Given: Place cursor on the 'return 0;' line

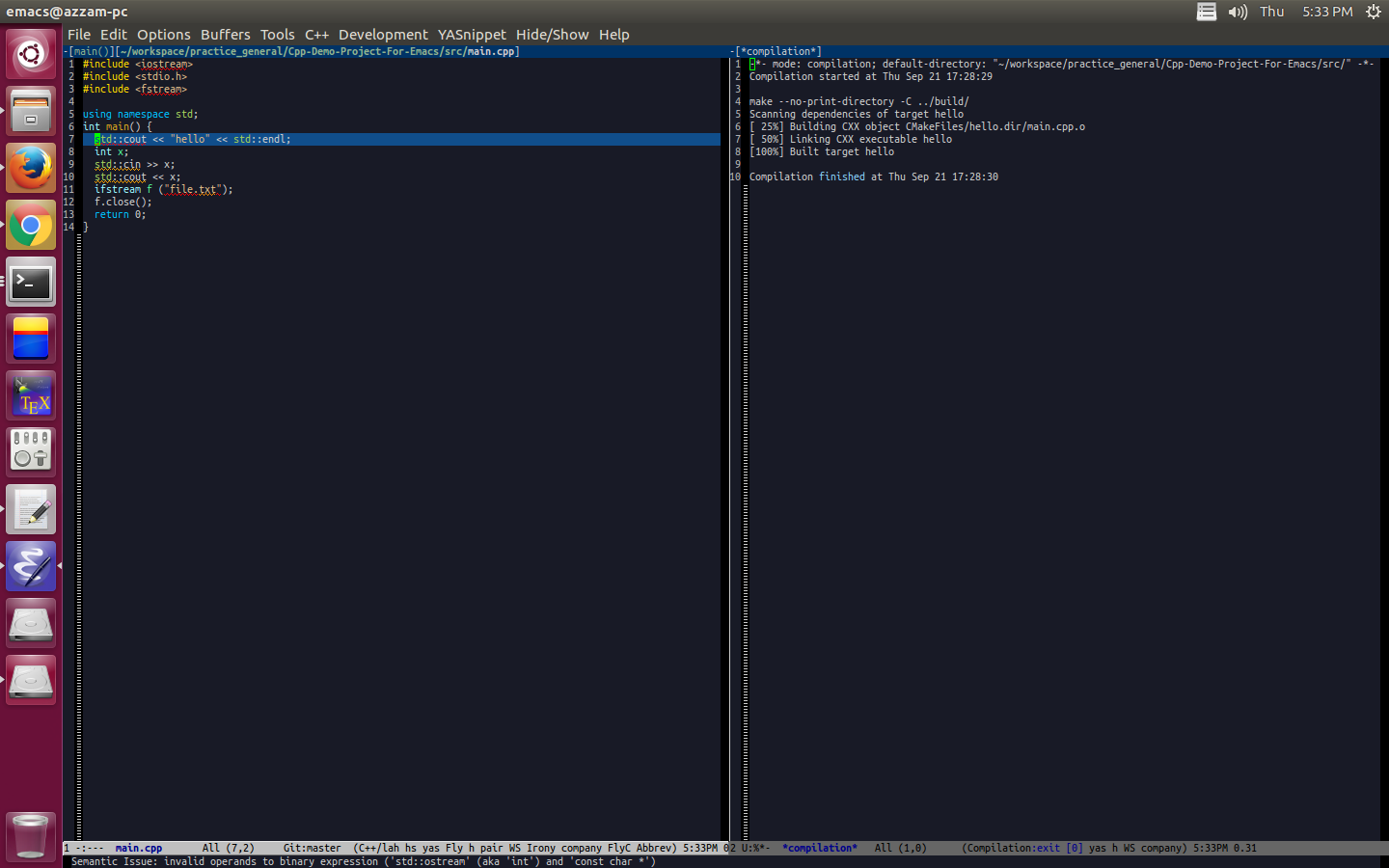Looking at the screenshot, I should [121, 215].
